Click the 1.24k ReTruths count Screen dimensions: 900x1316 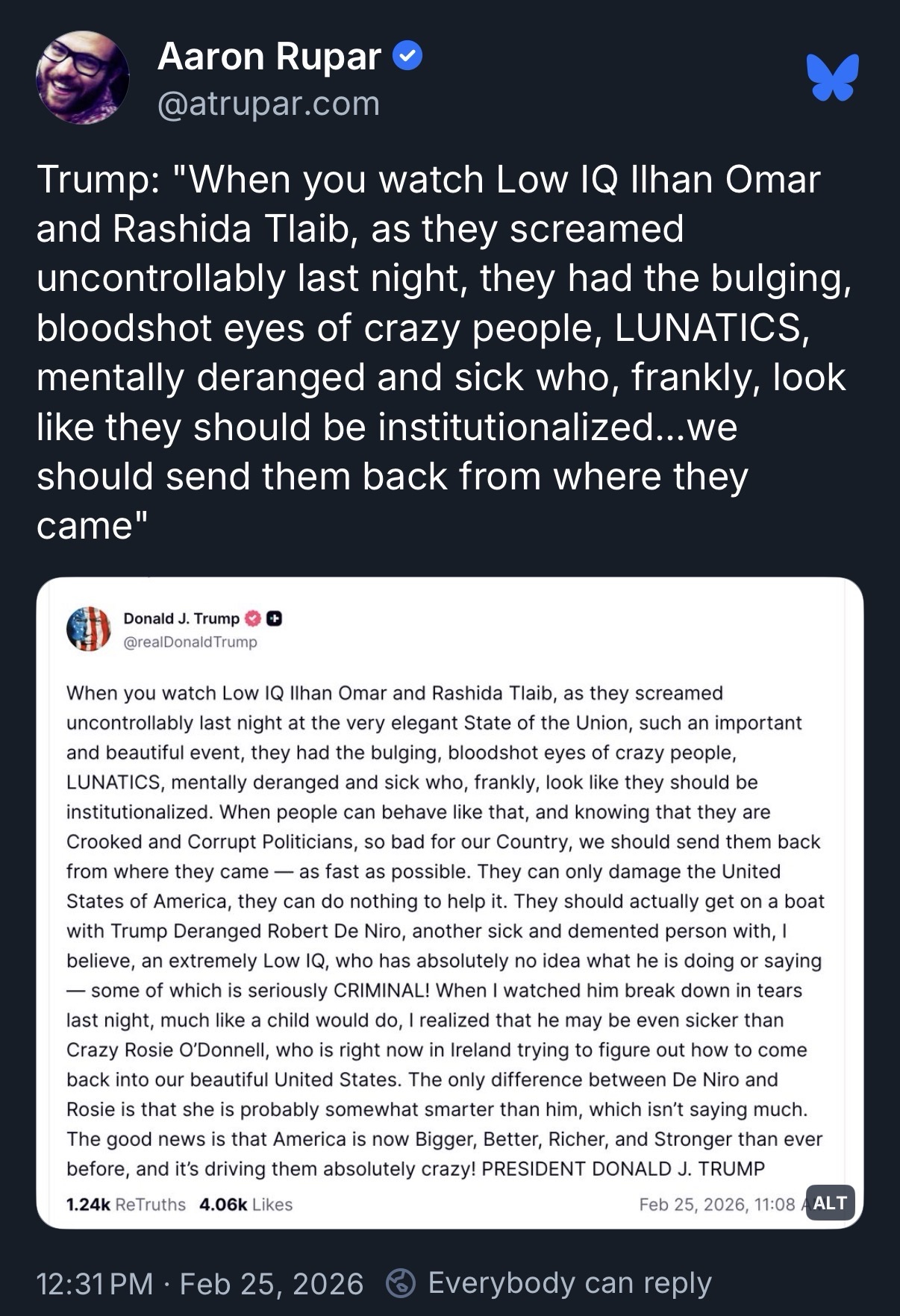click(x=126, y=1204)
